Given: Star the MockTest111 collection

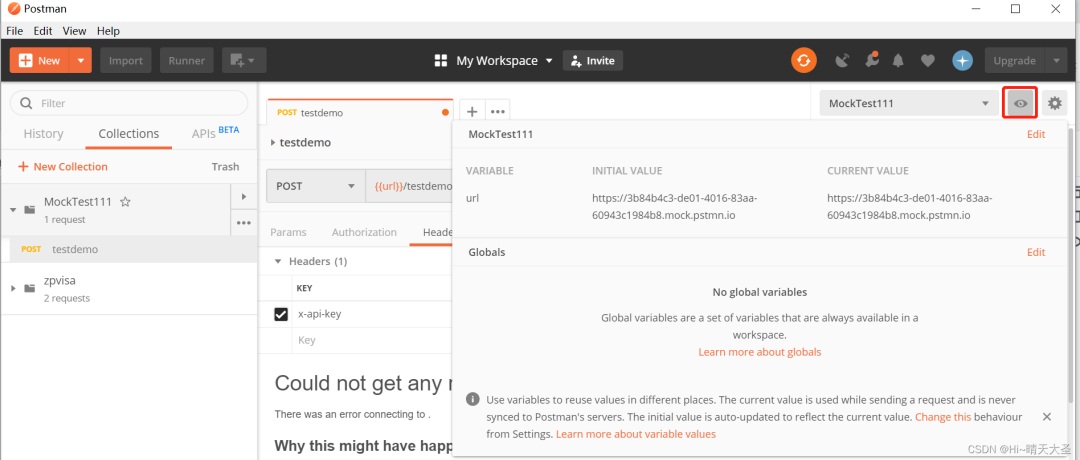Looking at the screenshot, I should (125, 202).
